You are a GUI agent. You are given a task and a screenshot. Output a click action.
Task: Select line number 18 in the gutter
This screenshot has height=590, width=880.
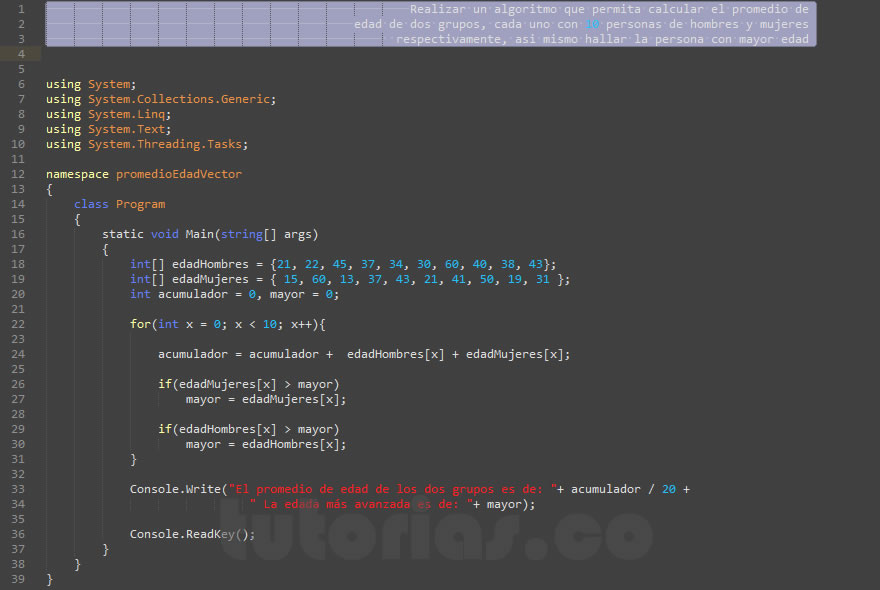tap(20, 263)
